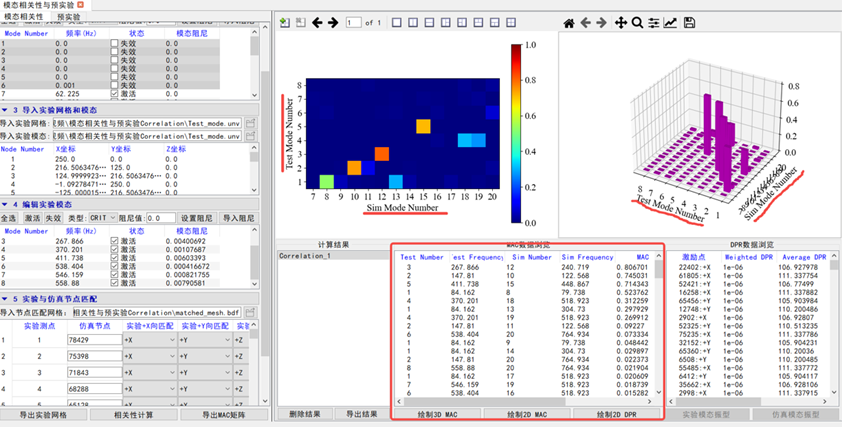The height and width of the screenshot is (427, 842).
Task: Uncheck 激活 for test mode 546.159 Hz
Action: coord(114,274)
